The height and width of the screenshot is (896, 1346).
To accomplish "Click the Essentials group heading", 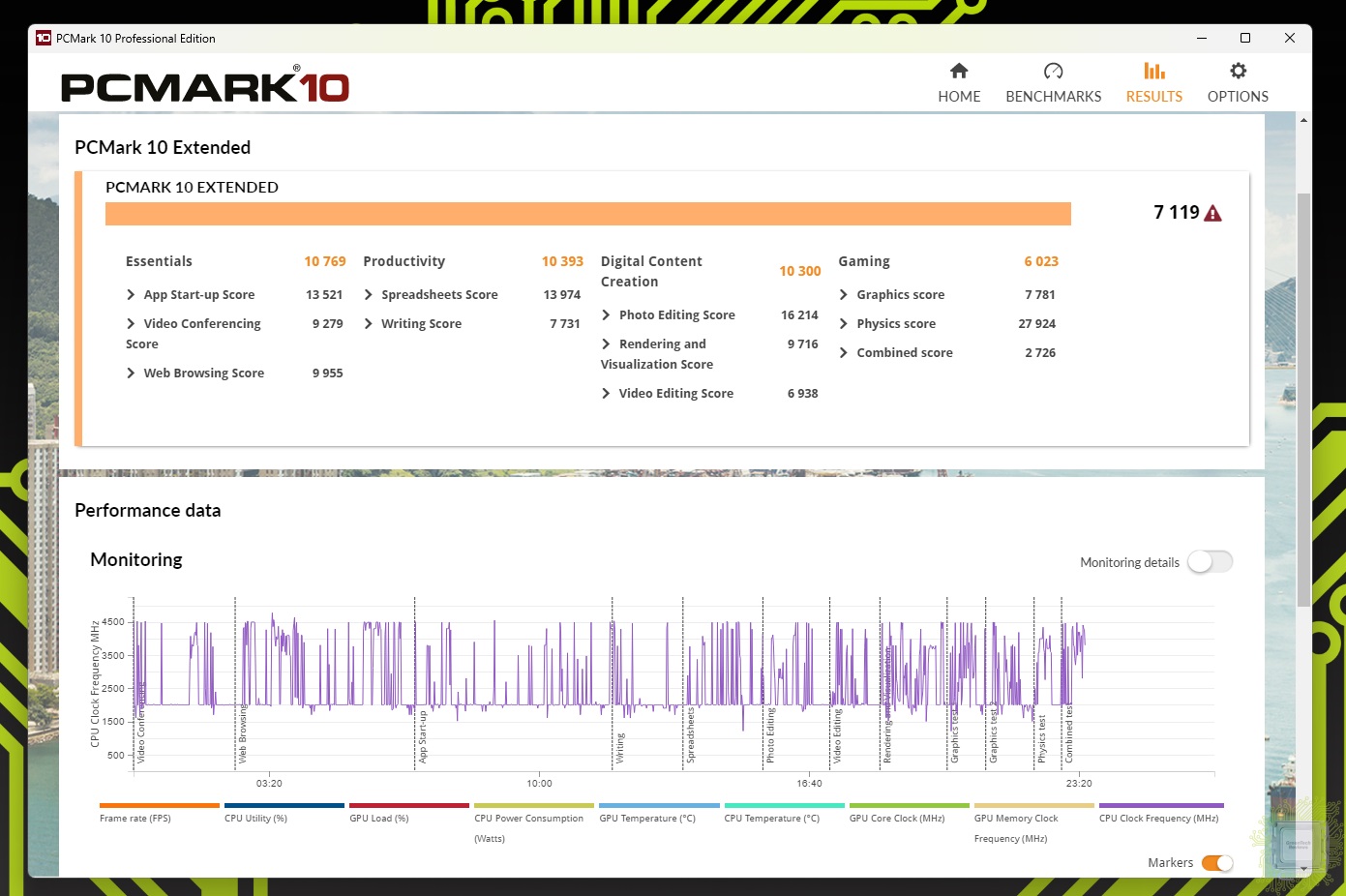I will [159, 261].
